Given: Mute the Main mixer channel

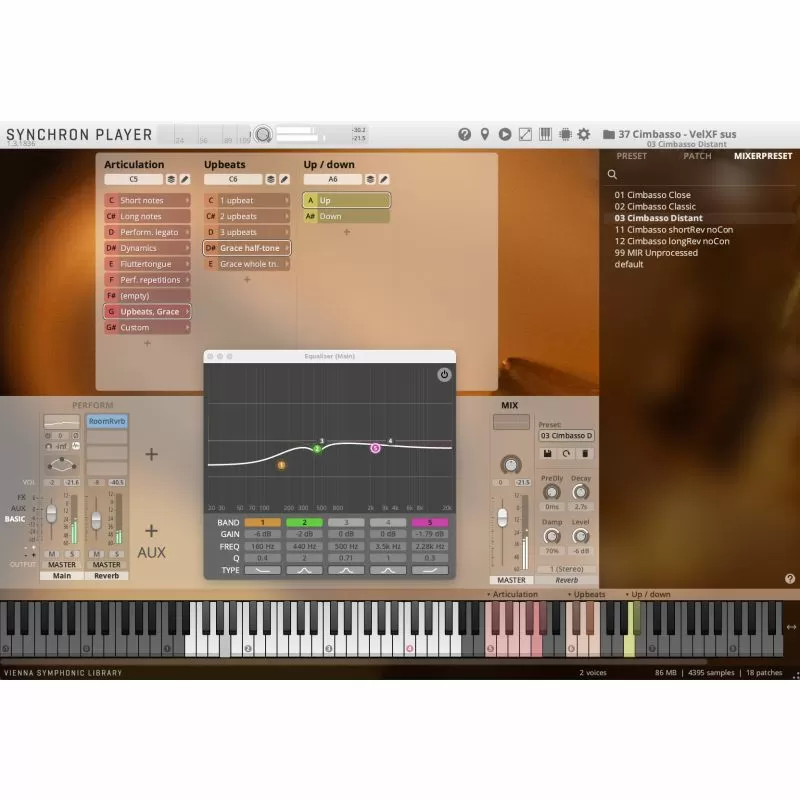Looking at the screenshot, I should (x=52, y=553).
